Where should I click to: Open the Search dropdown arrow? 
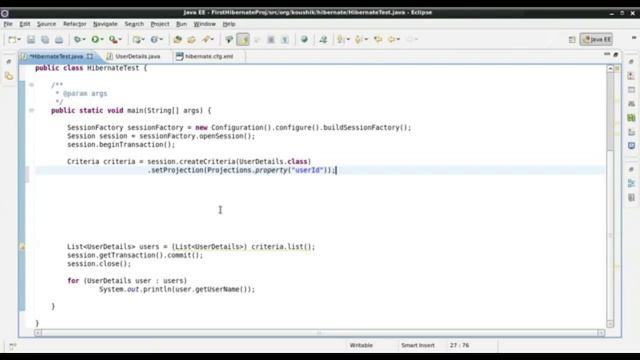pos(212,40)
